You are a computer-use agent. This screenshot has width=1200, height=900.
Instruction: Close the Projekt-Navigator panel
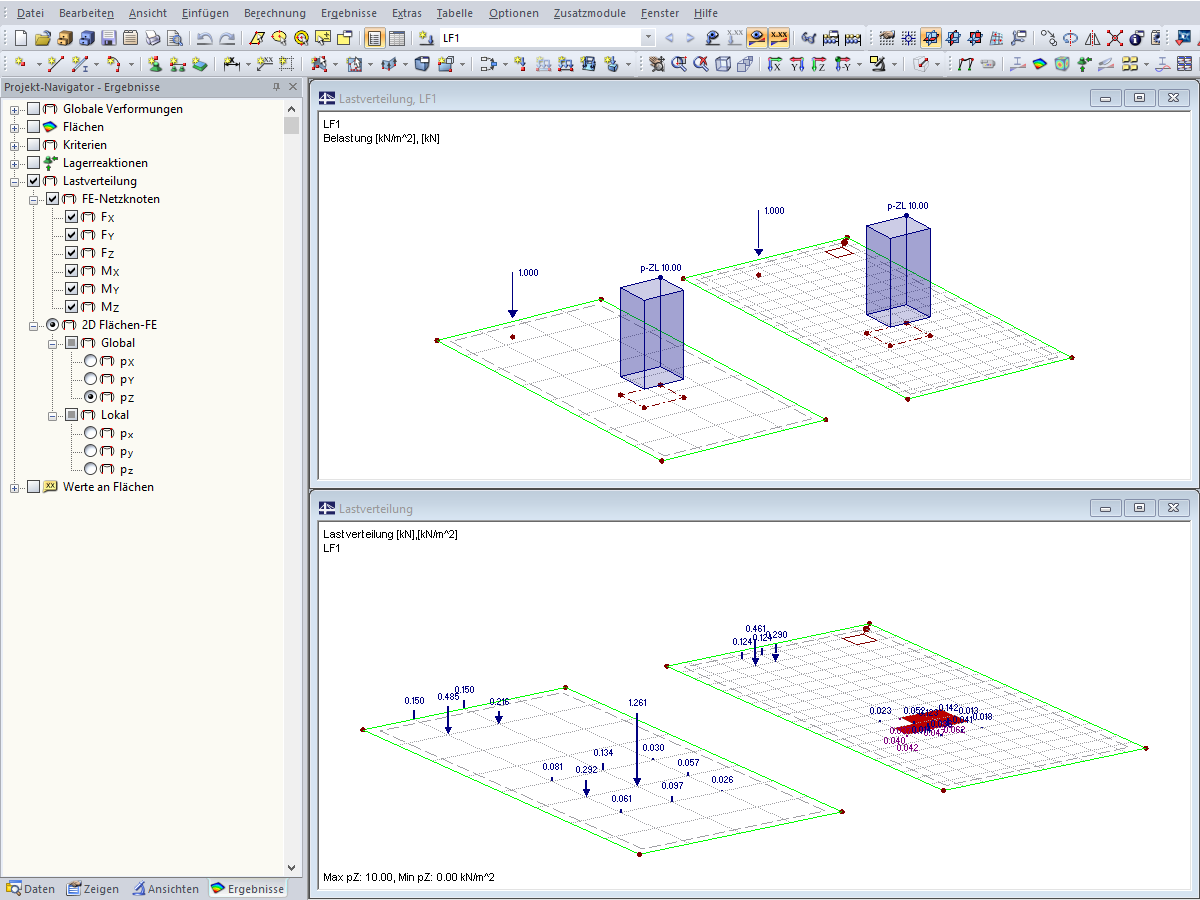(x=293, y=87)
